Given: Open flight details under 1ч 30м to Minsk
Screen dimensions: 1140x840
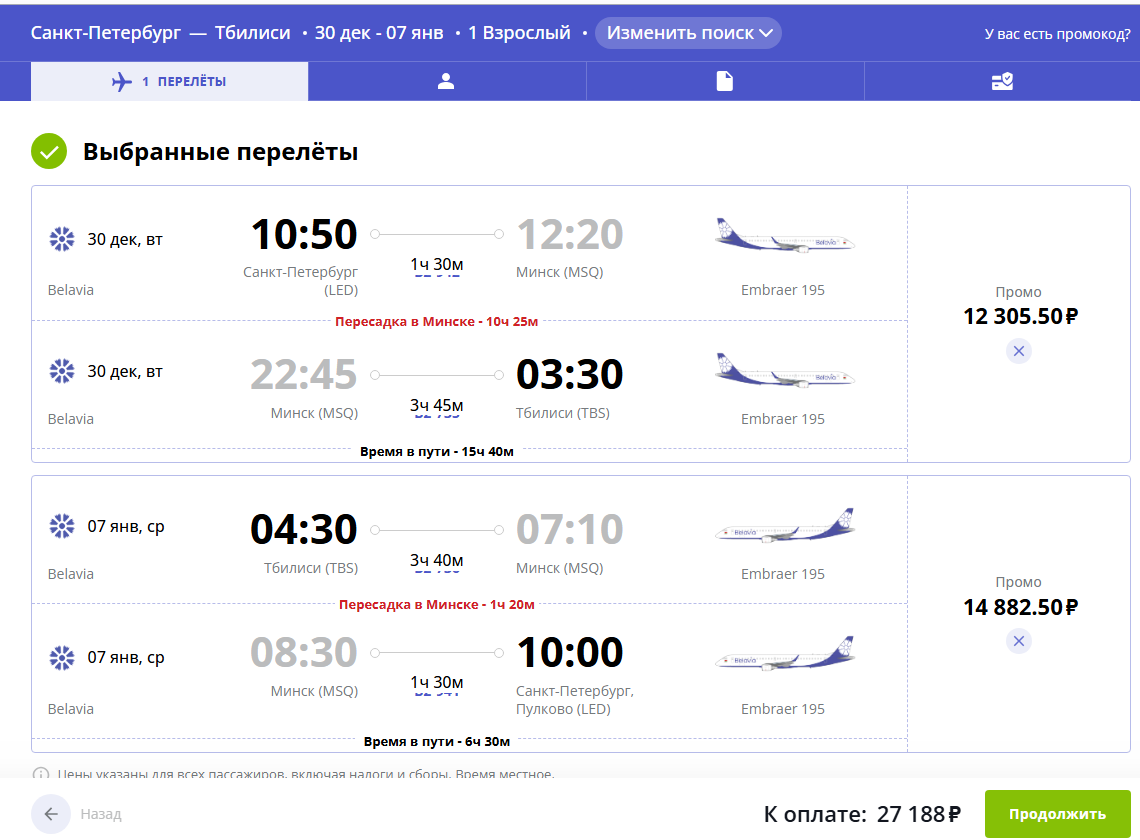Looking at the screenshot, I should 436,276.
